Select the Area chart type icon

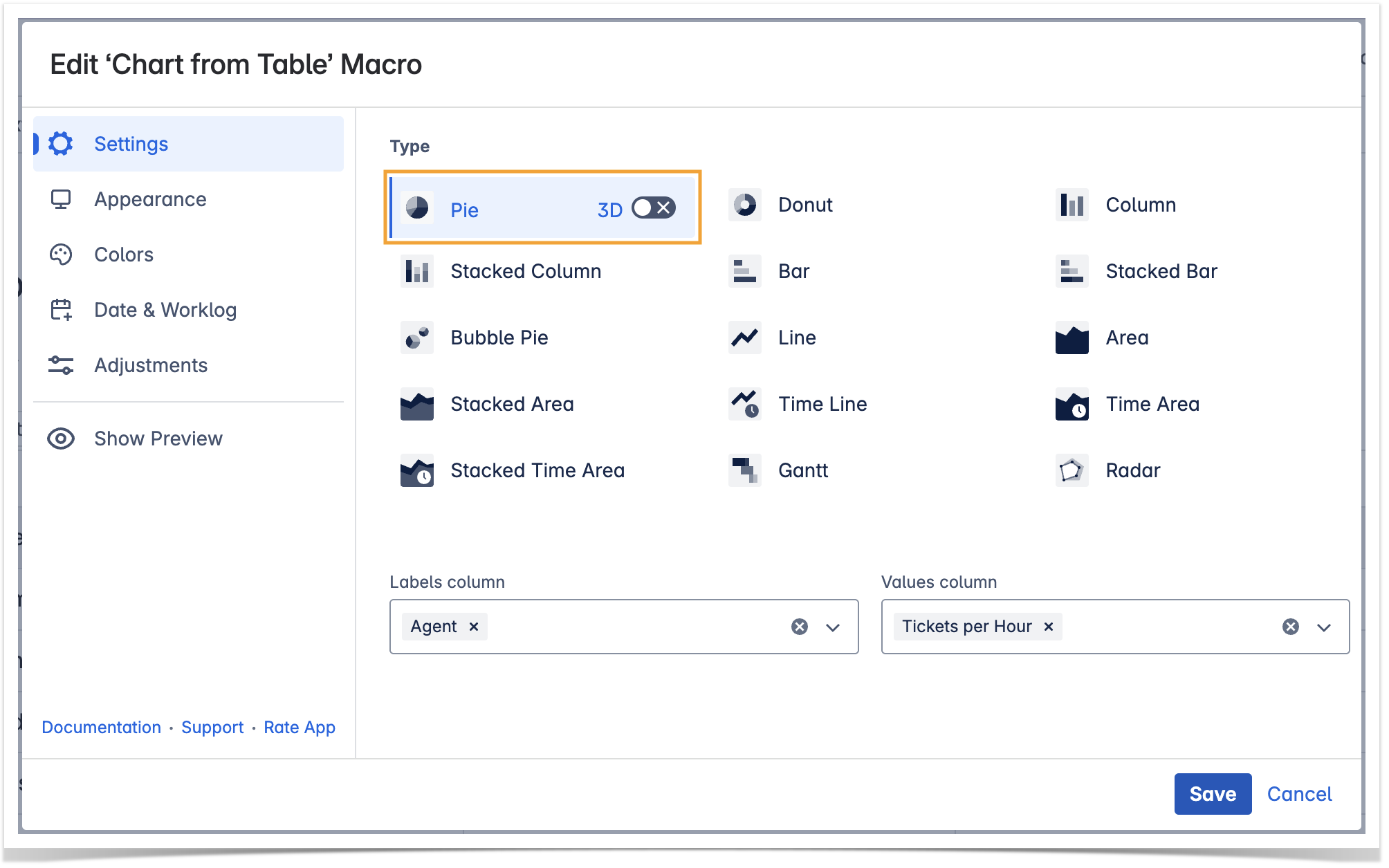(1071, 338)
